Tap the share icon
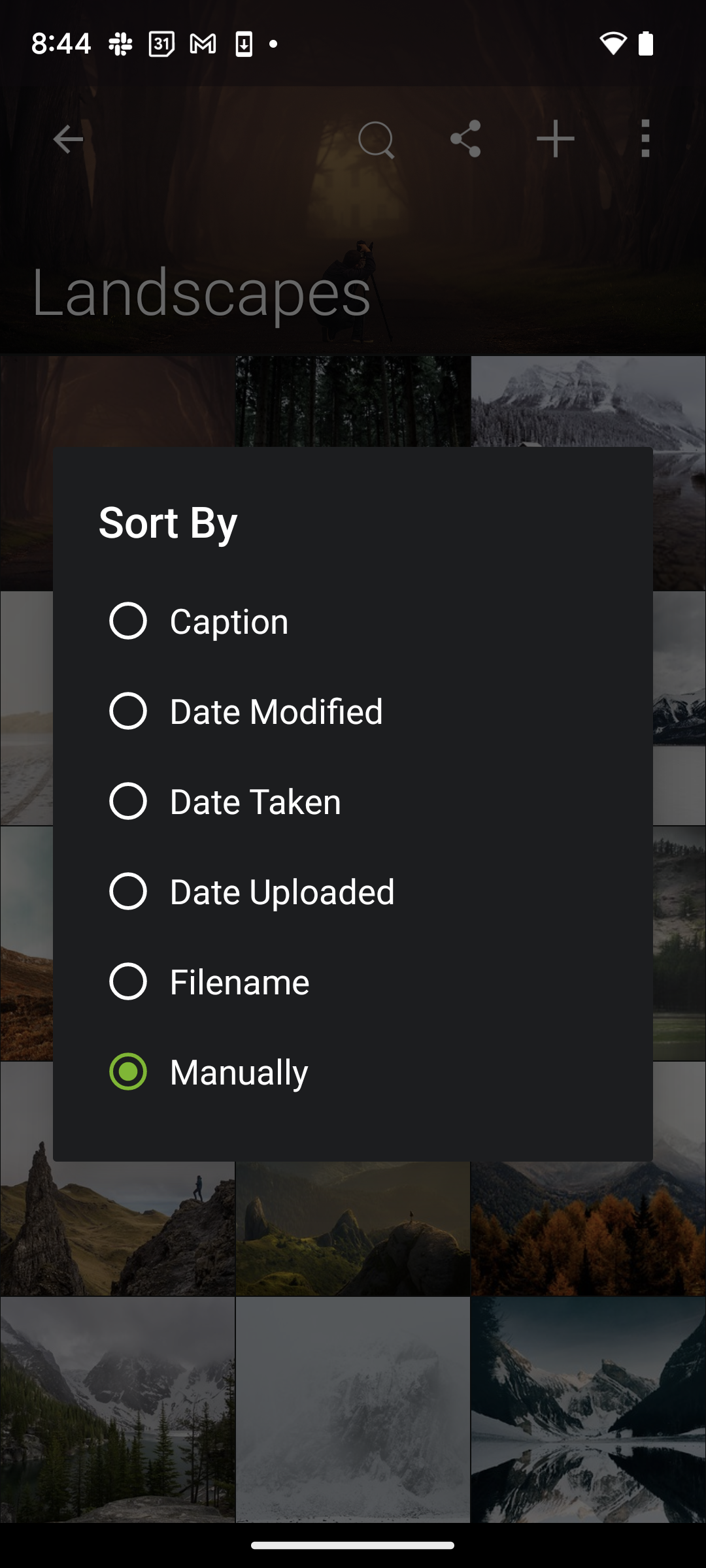 pyautogui.click(x=465, y=139)
